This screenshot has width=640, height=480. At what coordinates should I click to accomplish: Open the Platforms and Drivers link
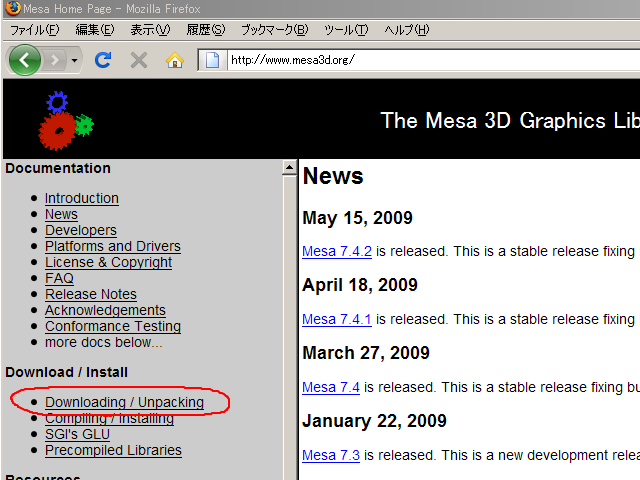[113, 246]
